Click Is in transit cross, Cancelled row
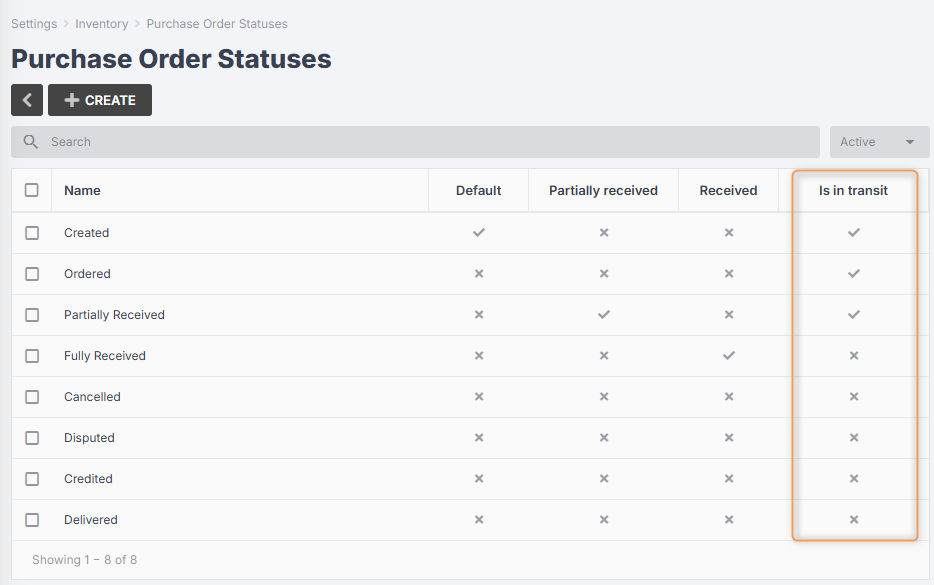This screenshot has width=934, height=585. click(x=854, y=397)
